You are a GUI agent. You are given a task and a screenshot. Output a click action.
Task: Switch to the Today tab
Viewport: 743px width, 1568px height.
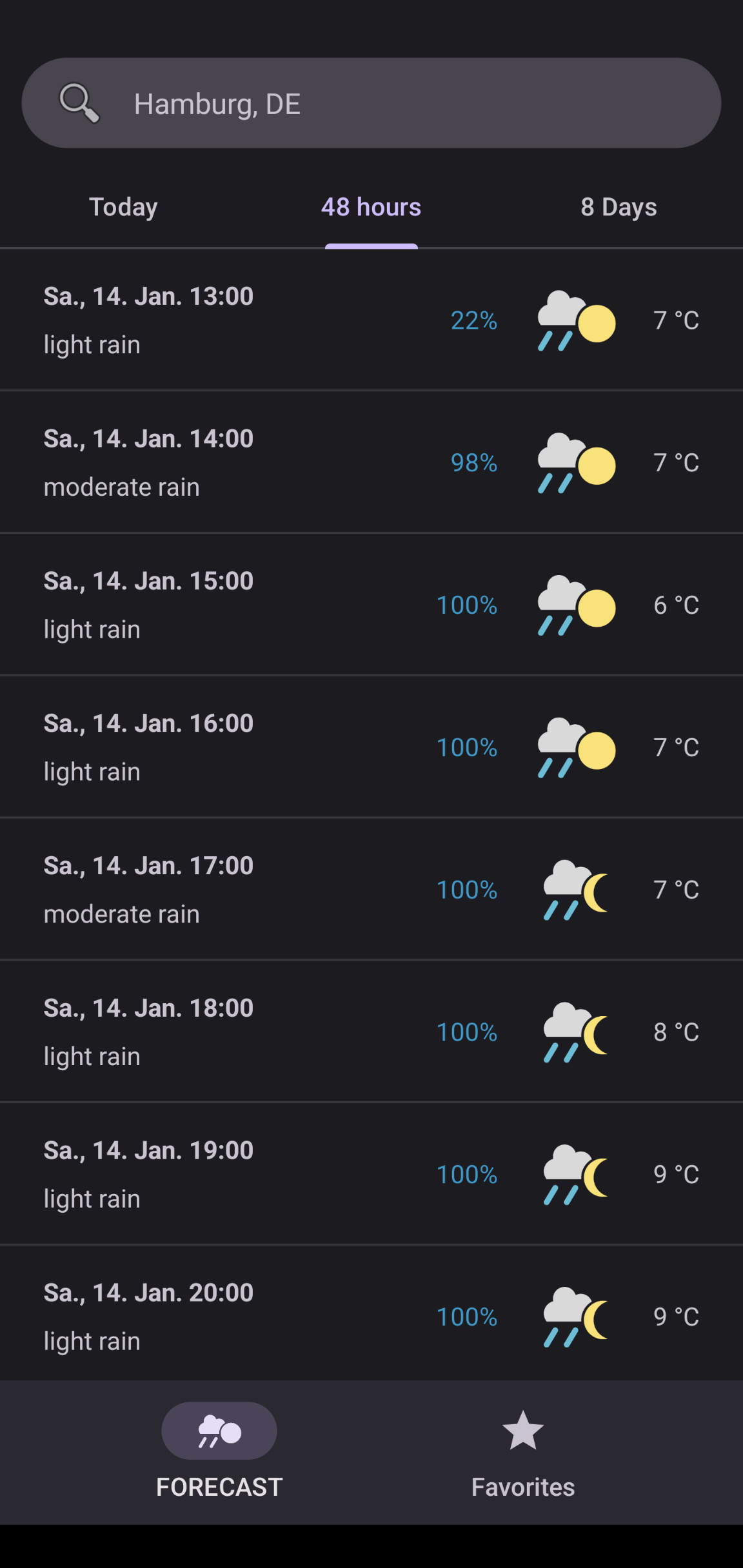[x=123, y=208]
